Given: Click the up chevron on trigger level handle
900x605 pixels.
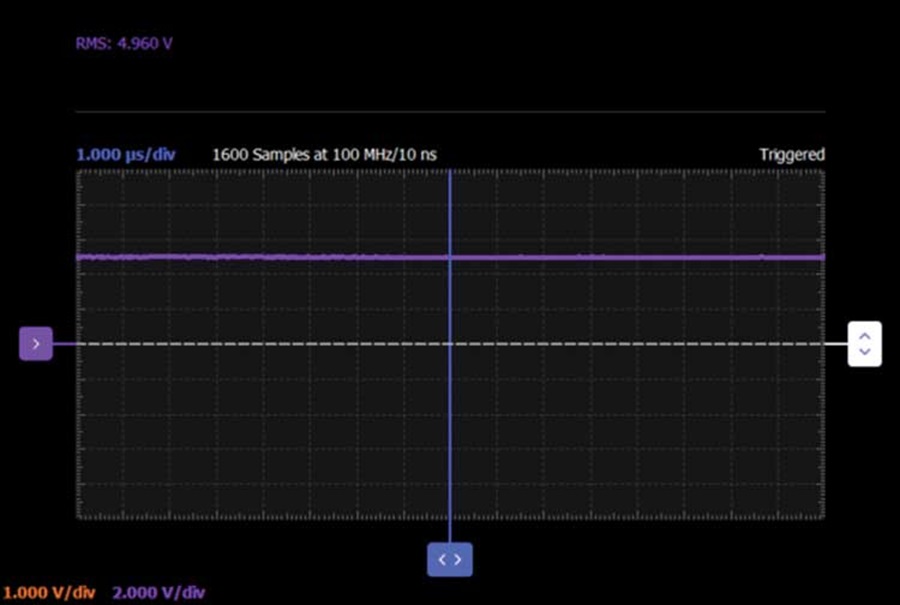Looking at the screenshot, I should click(864, 336).
